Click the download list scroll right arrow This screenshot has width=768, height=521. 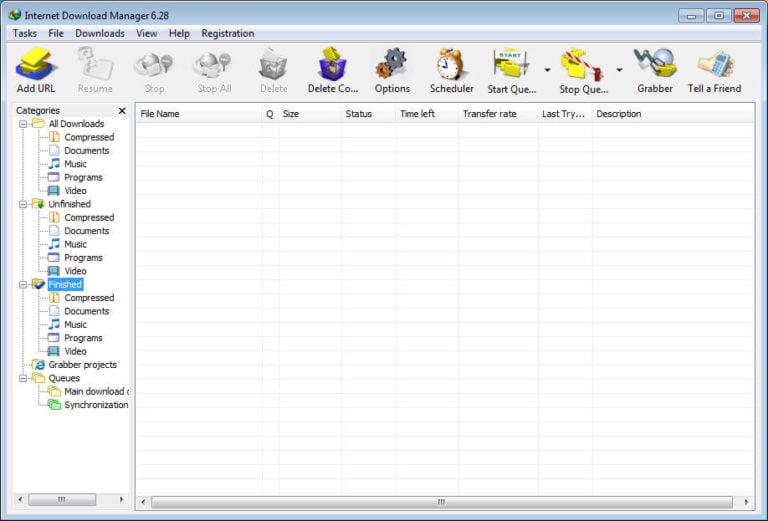pyautogui.click(x=746, y=502)
